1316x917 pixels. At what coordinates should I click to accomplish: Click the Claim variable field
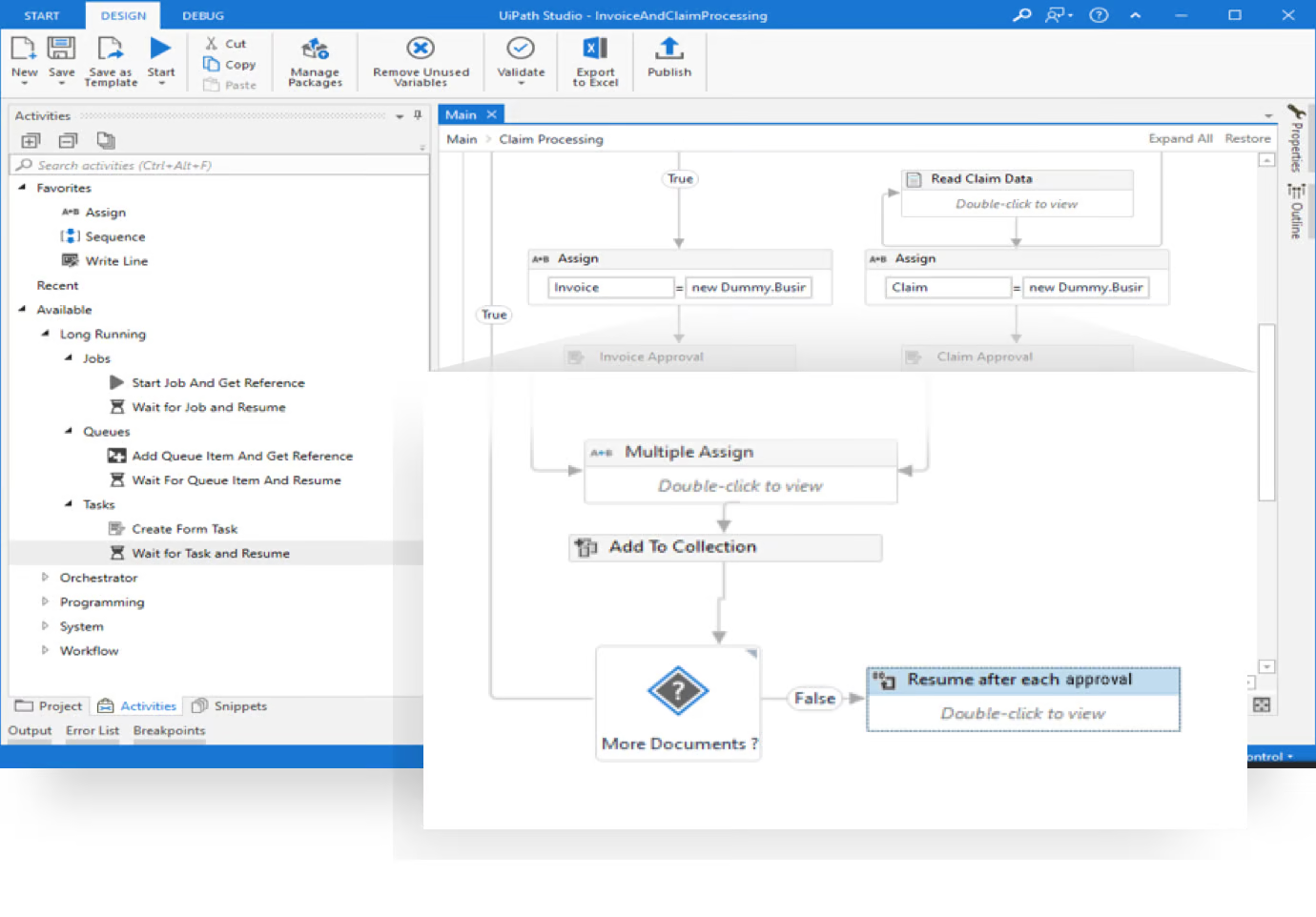[948, 287]
